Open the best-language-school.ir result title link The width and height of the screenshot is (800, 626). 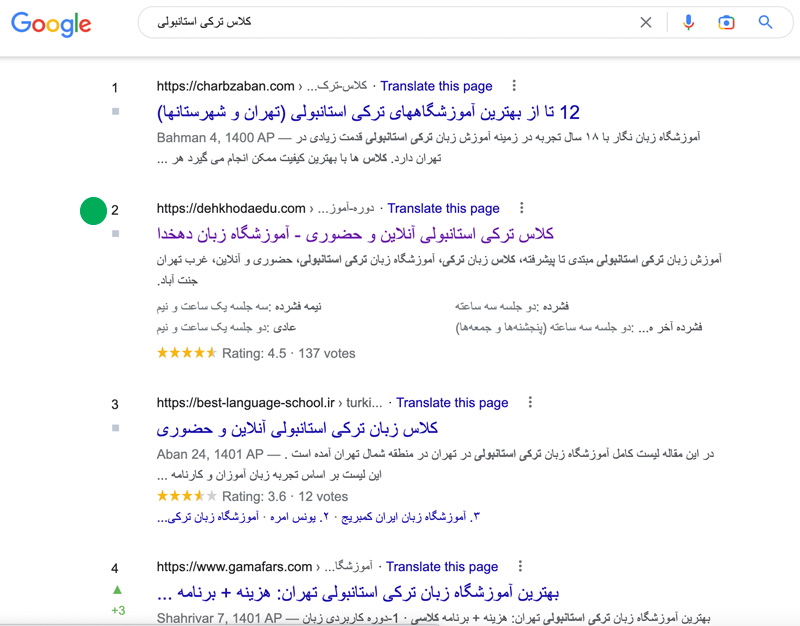297,429
